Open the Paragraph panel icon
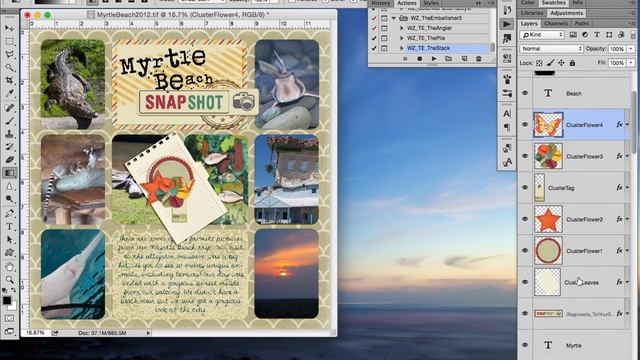This screenshot has width=640, height=360. (507, 127)
